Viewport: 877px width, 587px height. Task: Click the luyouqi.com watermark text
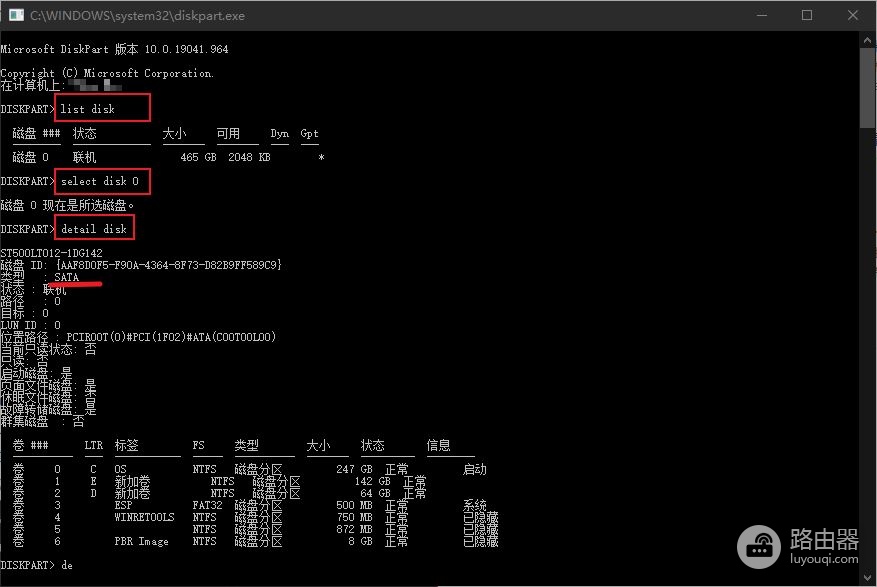tap(824, 559)
